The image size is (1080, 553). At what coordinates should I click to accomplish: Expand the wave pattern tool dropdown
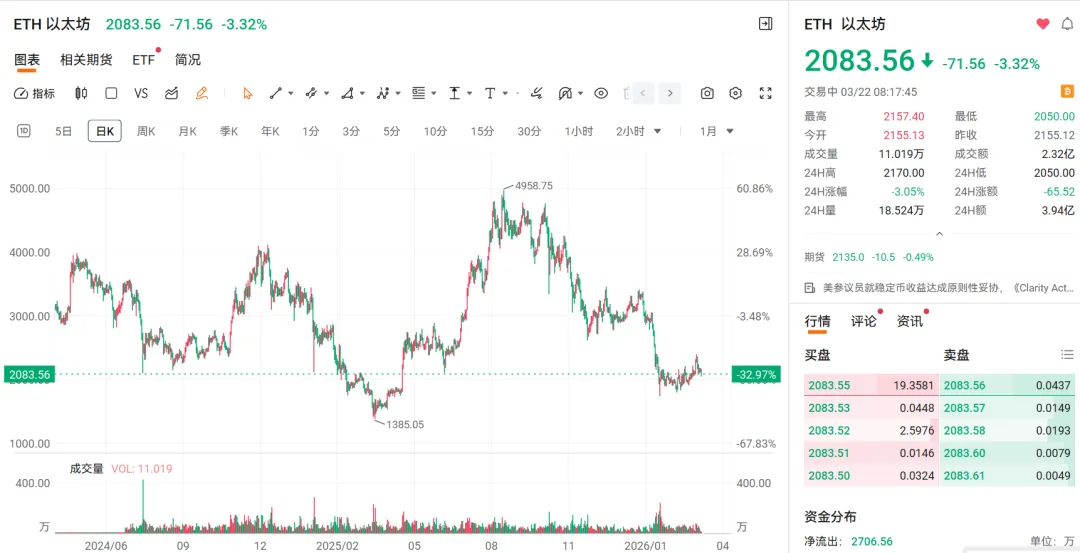398,94
